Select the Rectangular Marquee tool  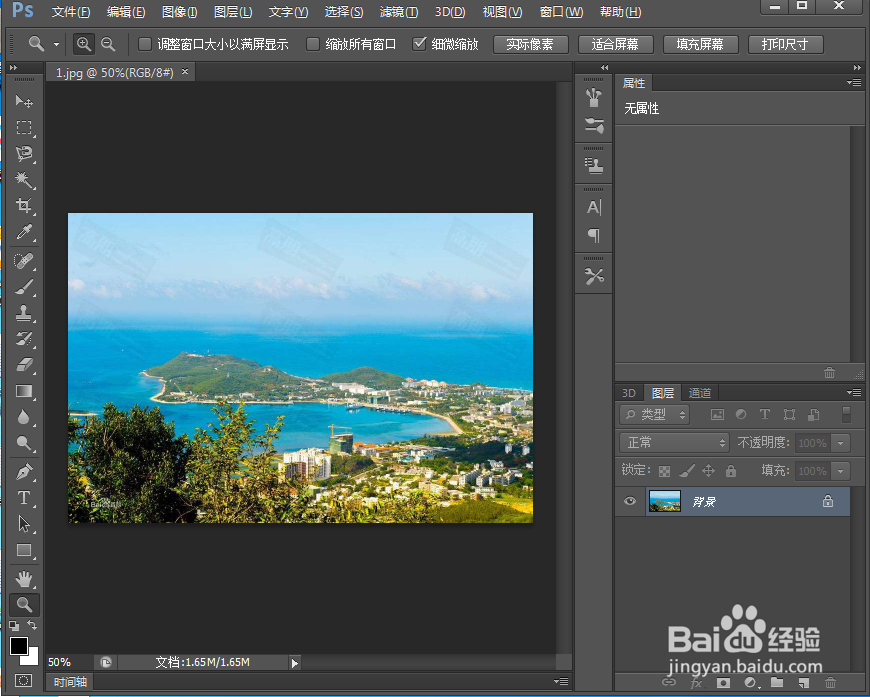pyautogui.click(x=24, y=128)
